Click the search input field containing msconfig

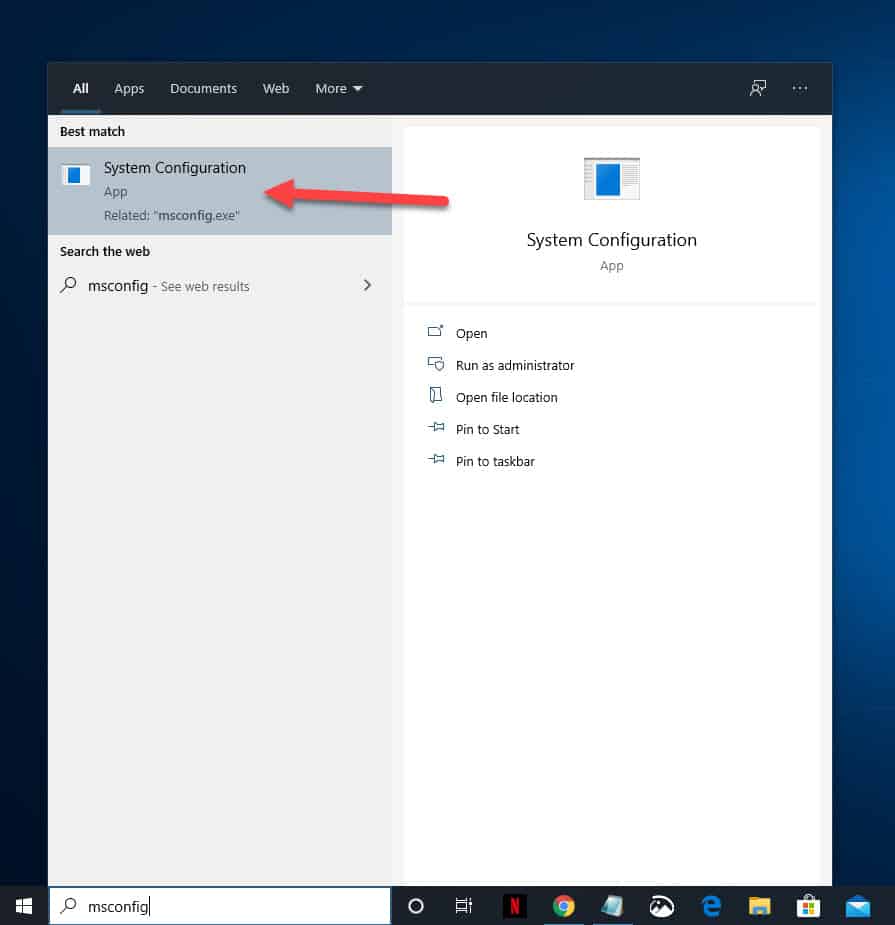pos(219,906)
